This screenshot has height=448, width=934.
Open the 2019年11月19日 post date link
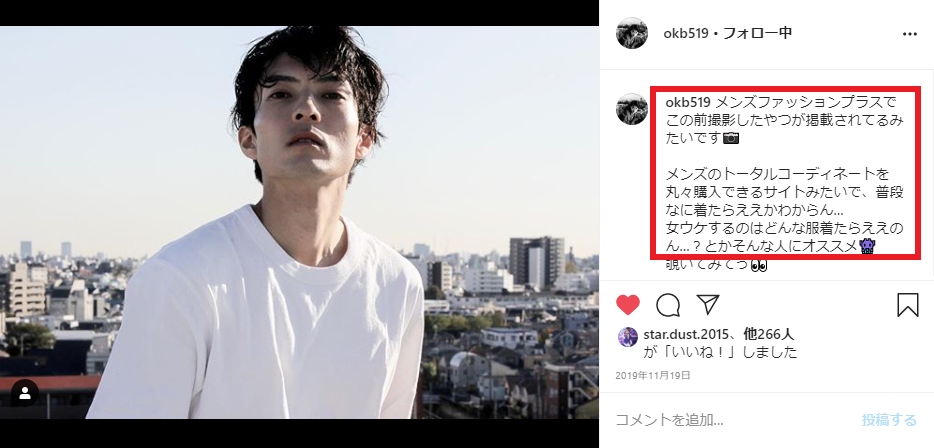652,375
